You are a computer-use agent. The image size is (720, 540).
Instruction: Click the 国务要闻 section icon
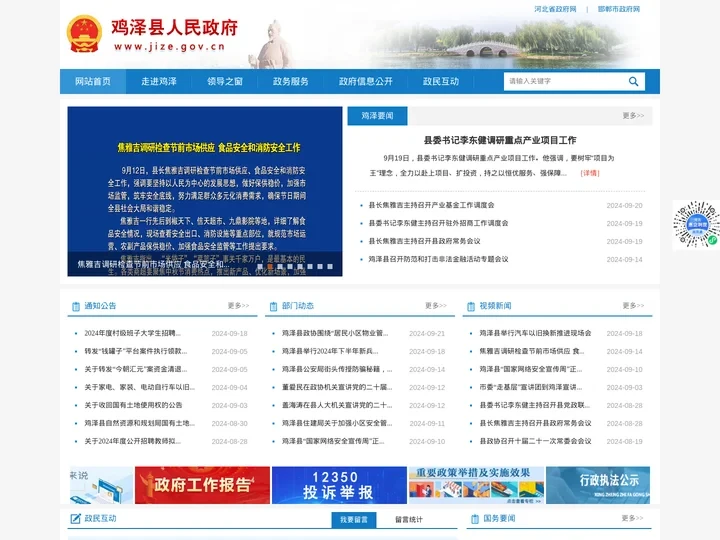[475, 519]
